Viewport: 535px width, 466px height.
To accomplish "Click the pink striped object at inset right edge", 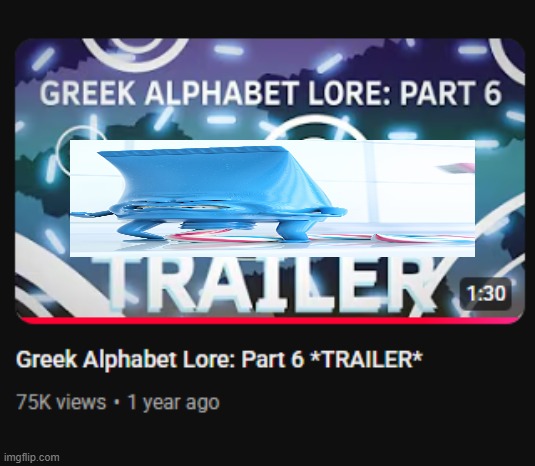I will 457,168.
